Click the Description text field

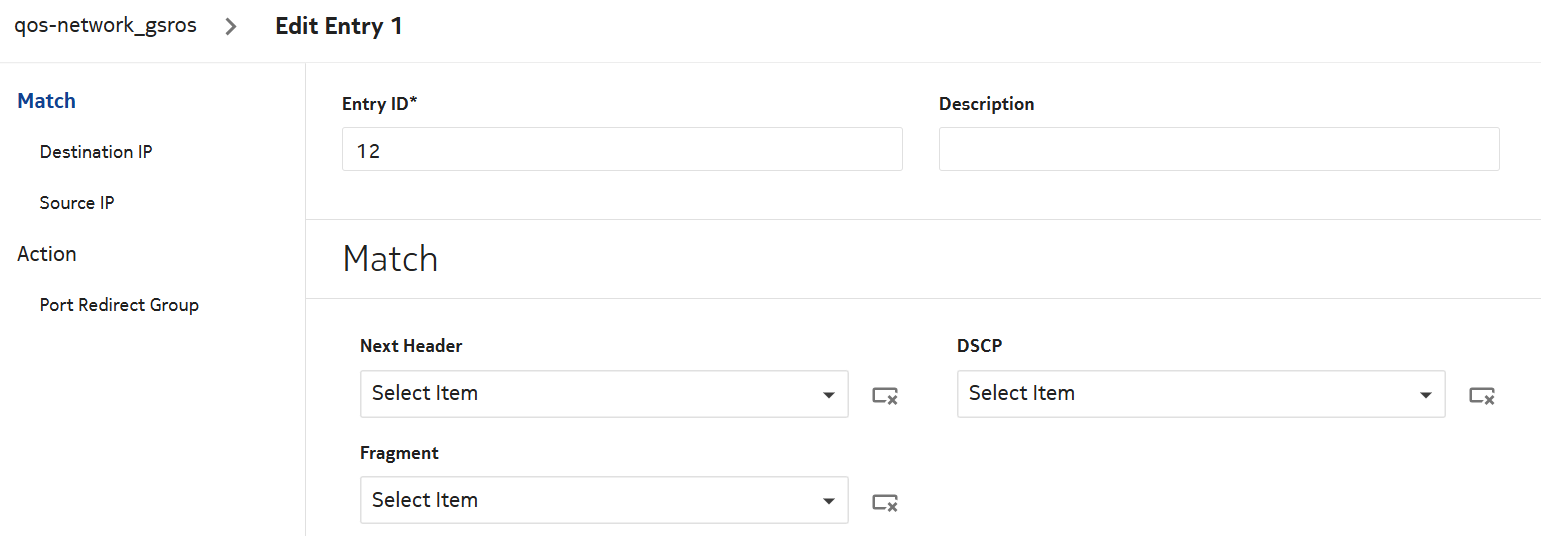[x=1218, y=149]
